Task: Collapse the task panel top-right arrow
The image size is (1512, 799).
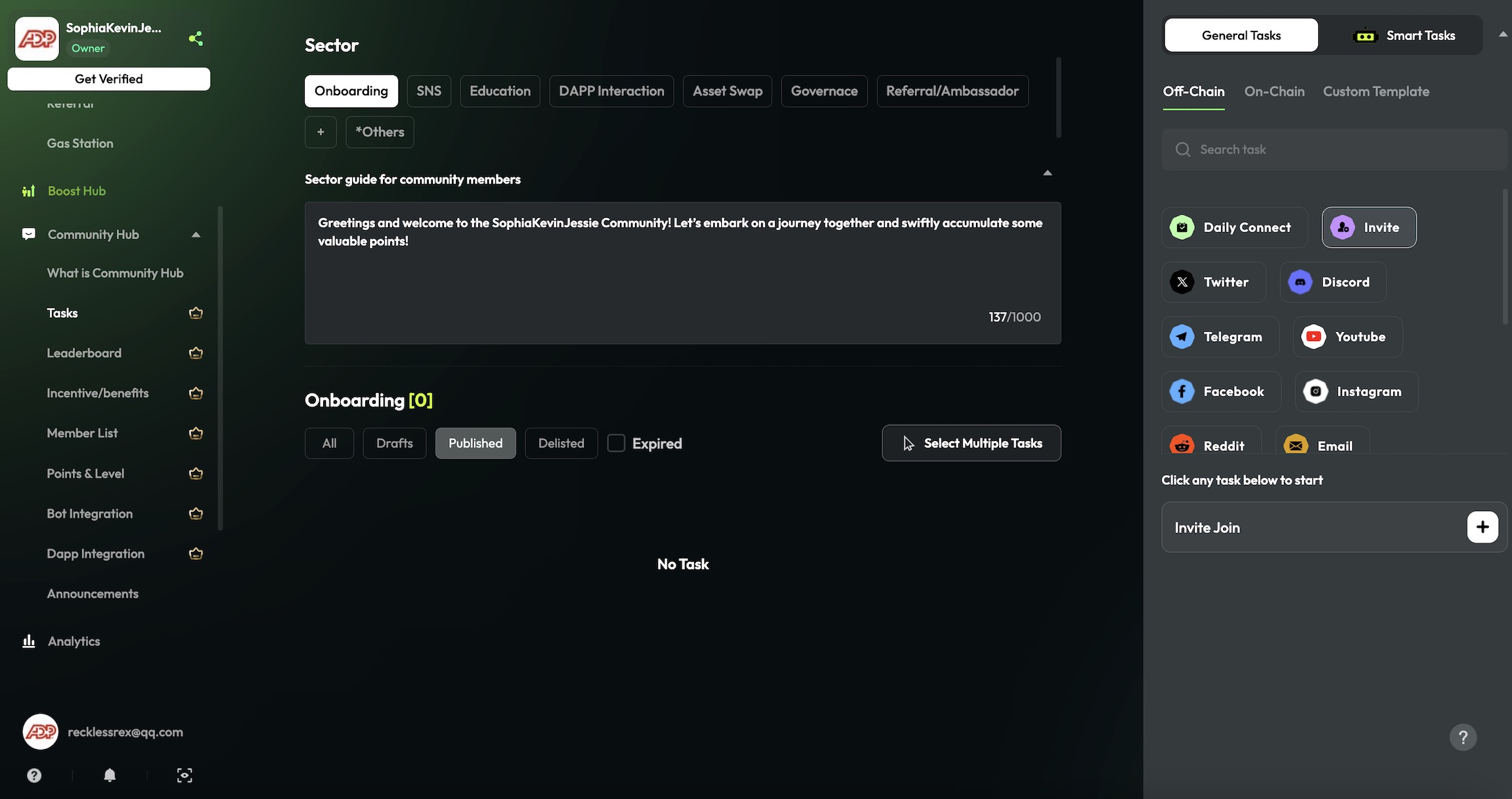Action: [x=1502, y=35]
